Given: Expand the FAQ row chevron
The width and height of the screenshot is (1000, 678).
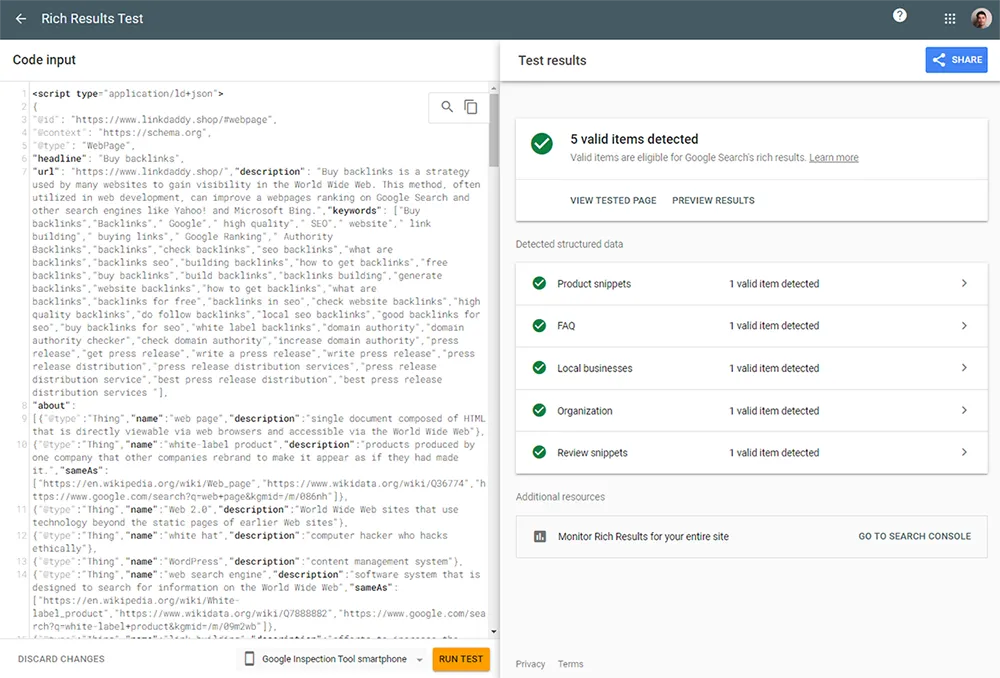Looking at the screenshot, I should coord(964,325).
